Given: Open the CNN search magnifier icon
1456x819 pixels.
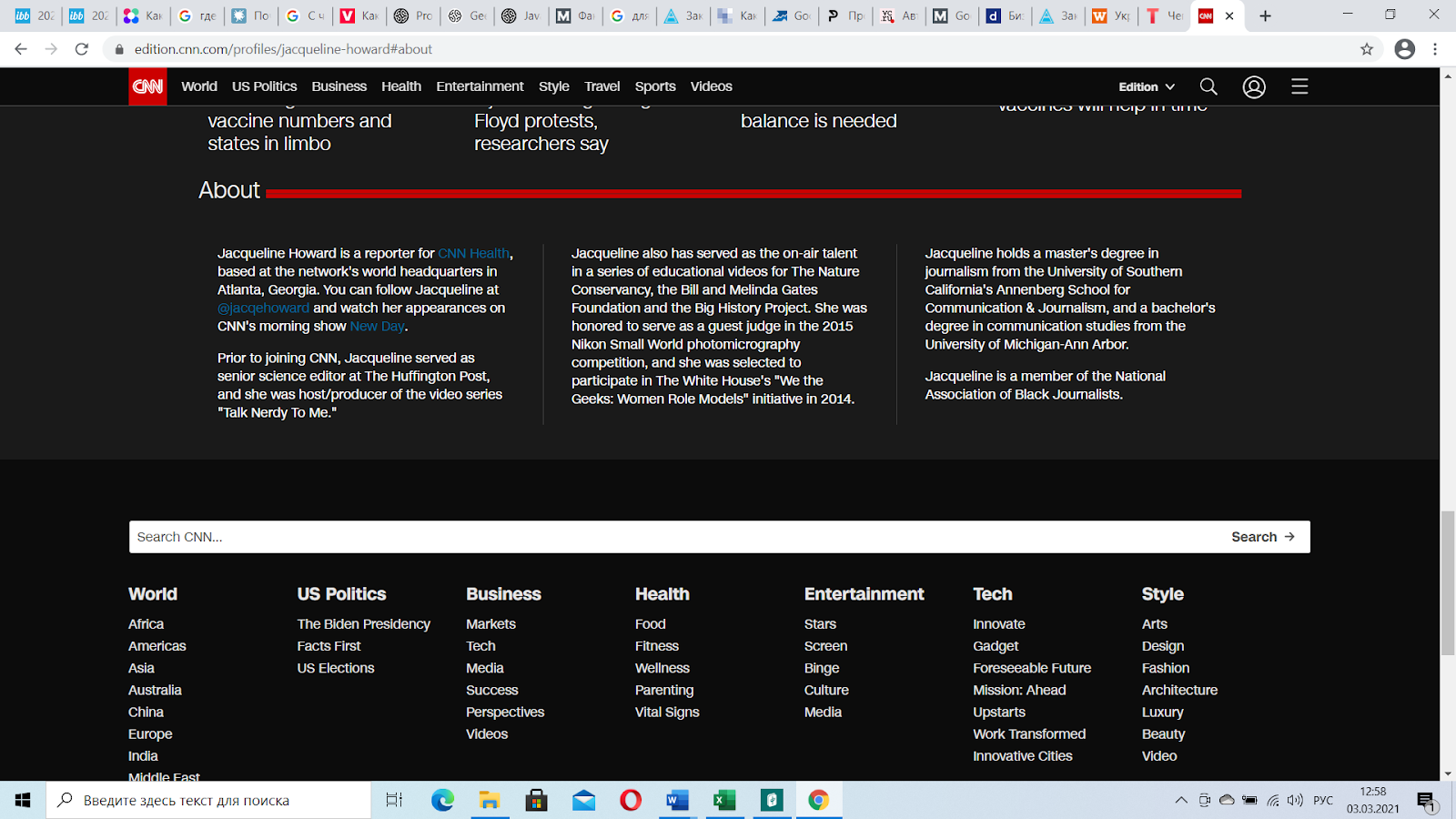Looking at the screenshot, I should (1208, 86).
